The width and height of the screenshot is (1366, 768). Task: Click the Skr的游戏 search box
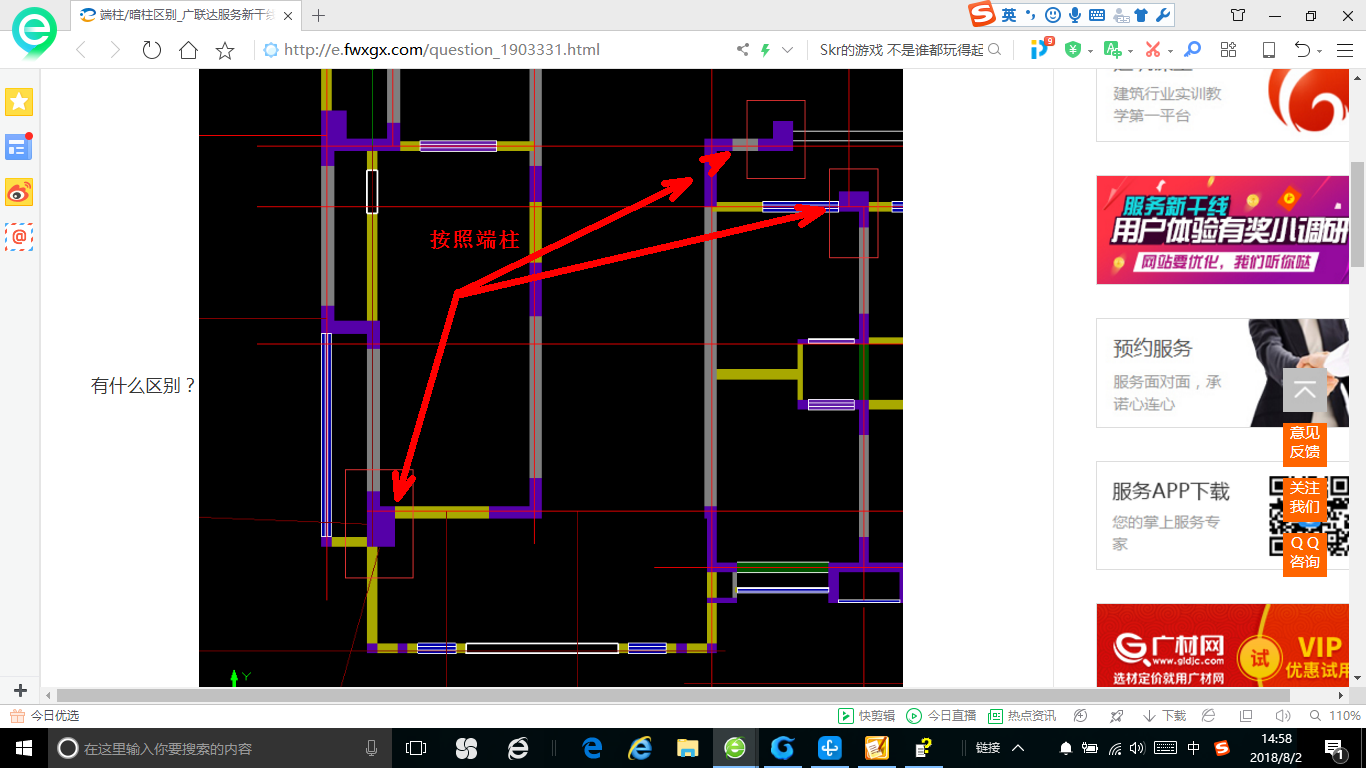pos(900,50)
